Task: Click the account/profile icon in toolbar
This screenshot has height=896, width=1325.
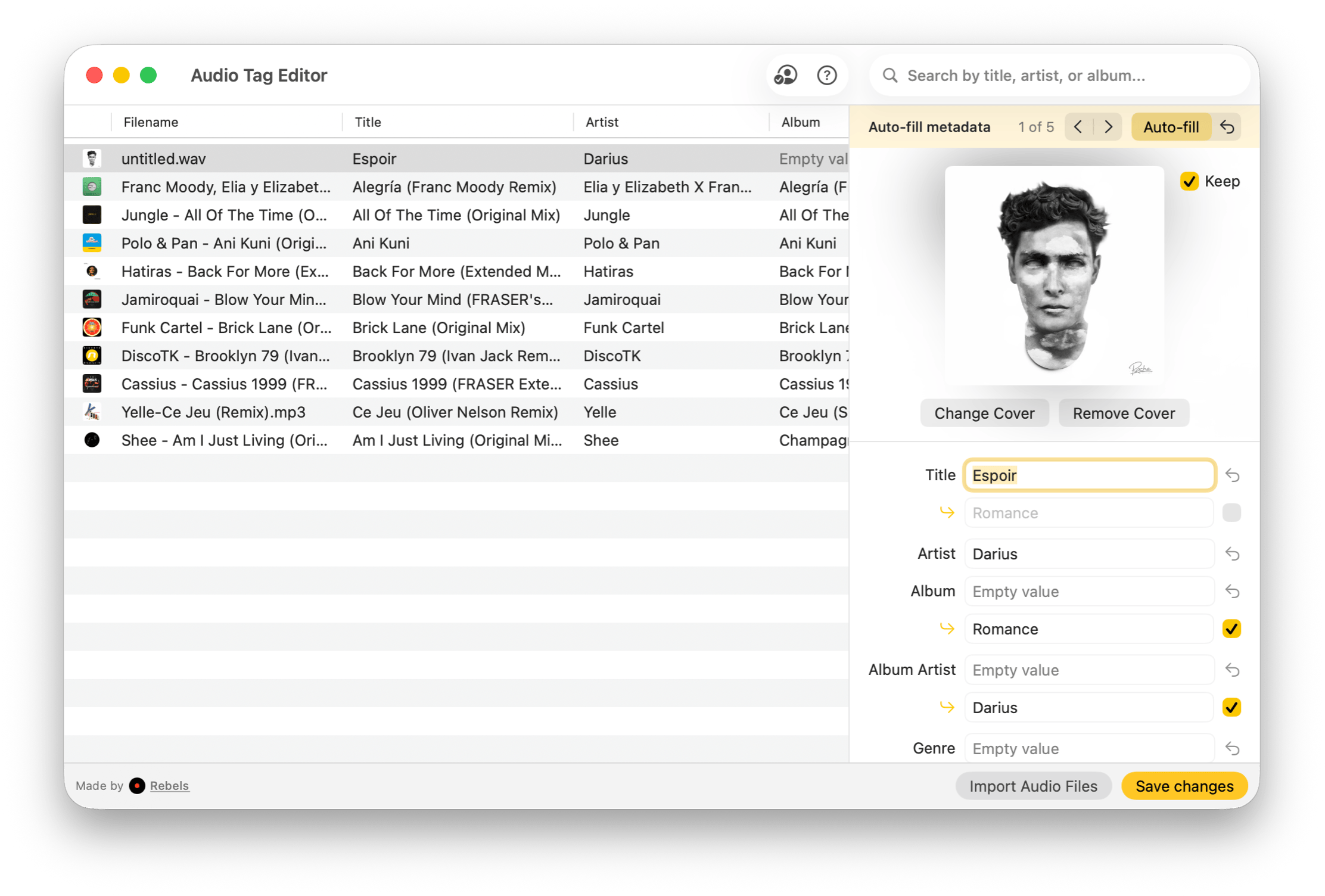Action: point(785,75)
